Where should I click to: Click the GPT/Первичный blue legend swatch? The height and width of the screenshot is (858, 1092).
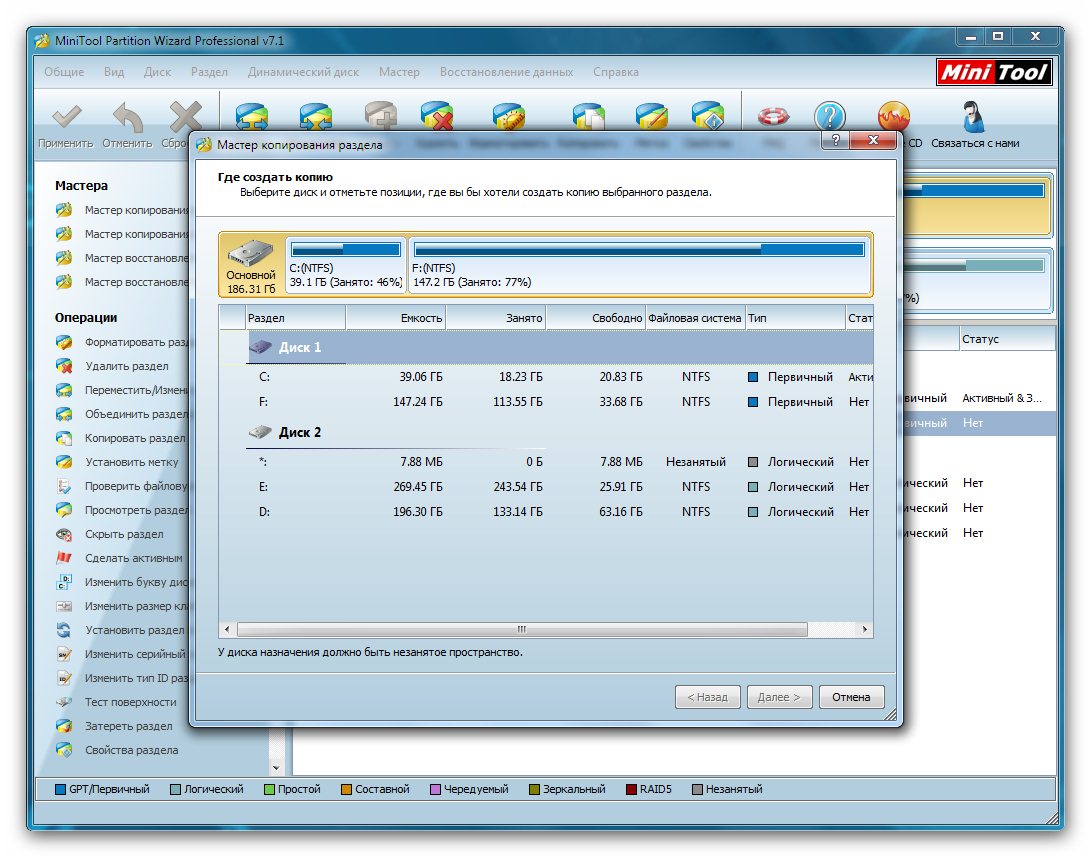pyautogui.click(x=60, y=790)
